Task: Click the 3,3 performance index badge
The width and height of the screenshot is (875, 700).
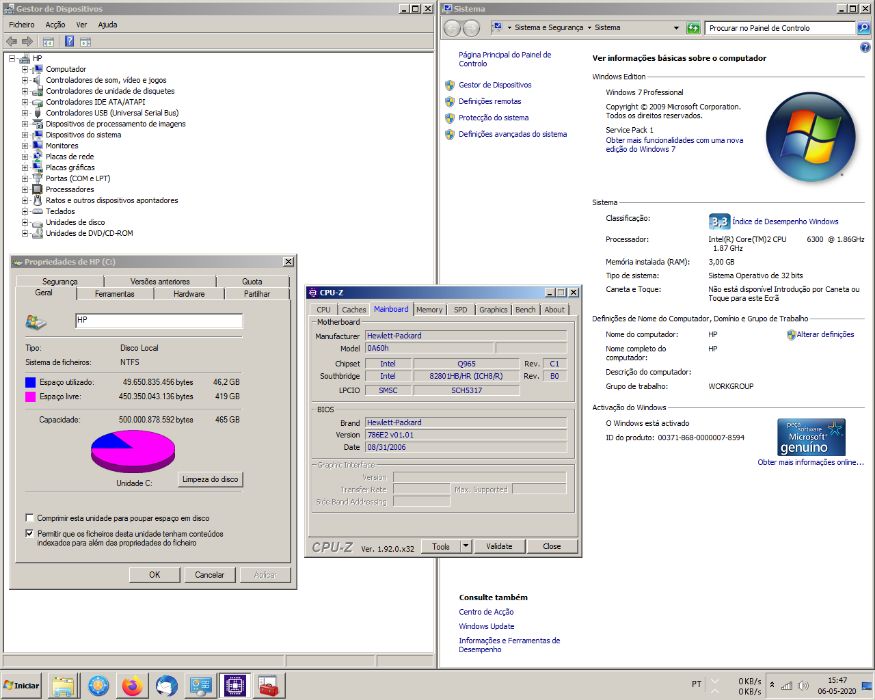Action: pyautogui.click(x=719, y=222)
